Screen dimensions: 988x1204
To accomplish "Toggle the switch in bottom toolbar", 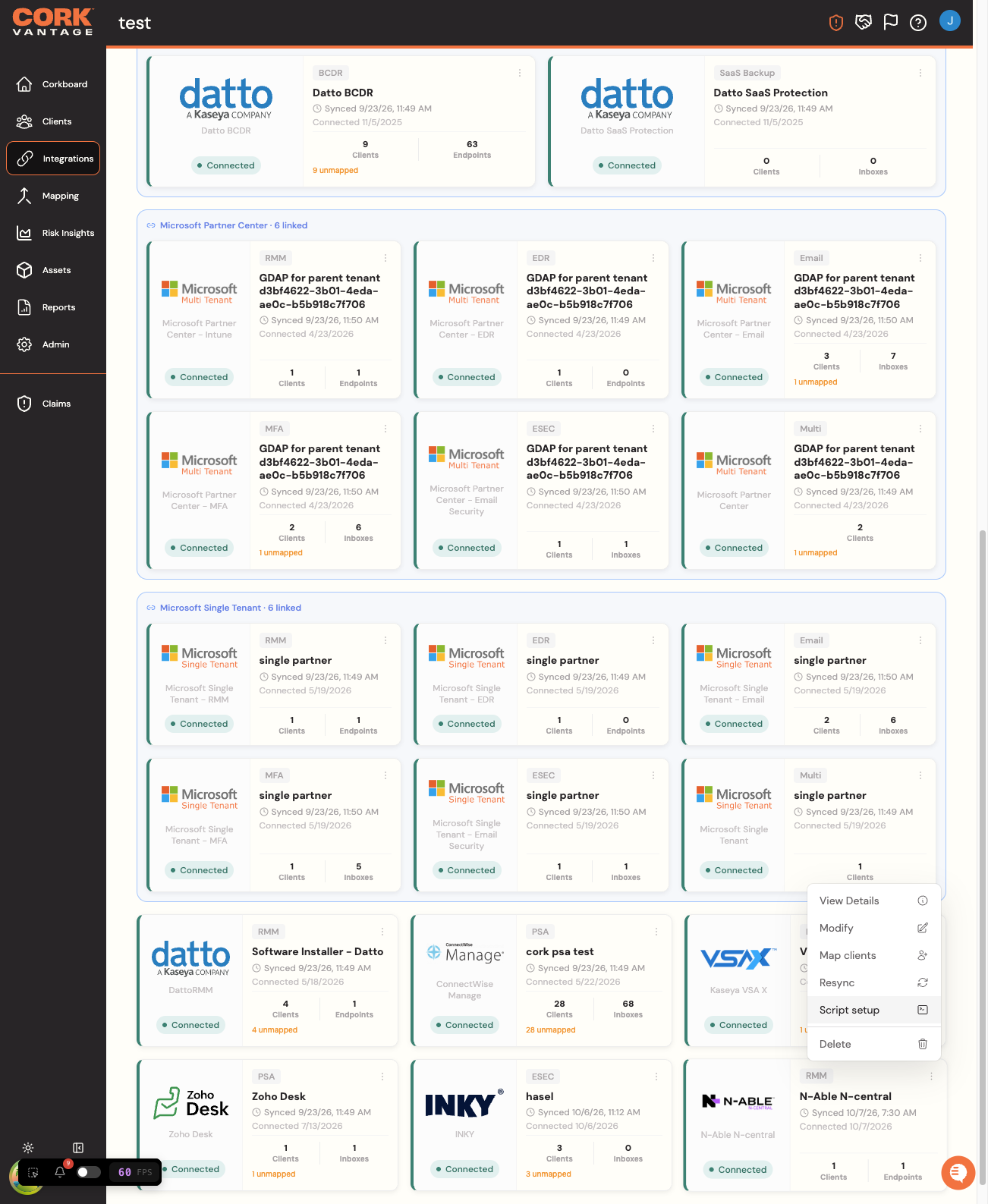I will coord(89,1172).
